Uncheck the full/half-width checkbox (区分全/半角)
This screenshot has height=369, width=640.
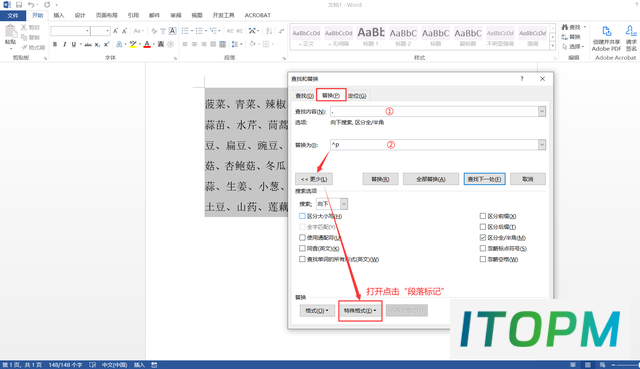coord(483,238)
